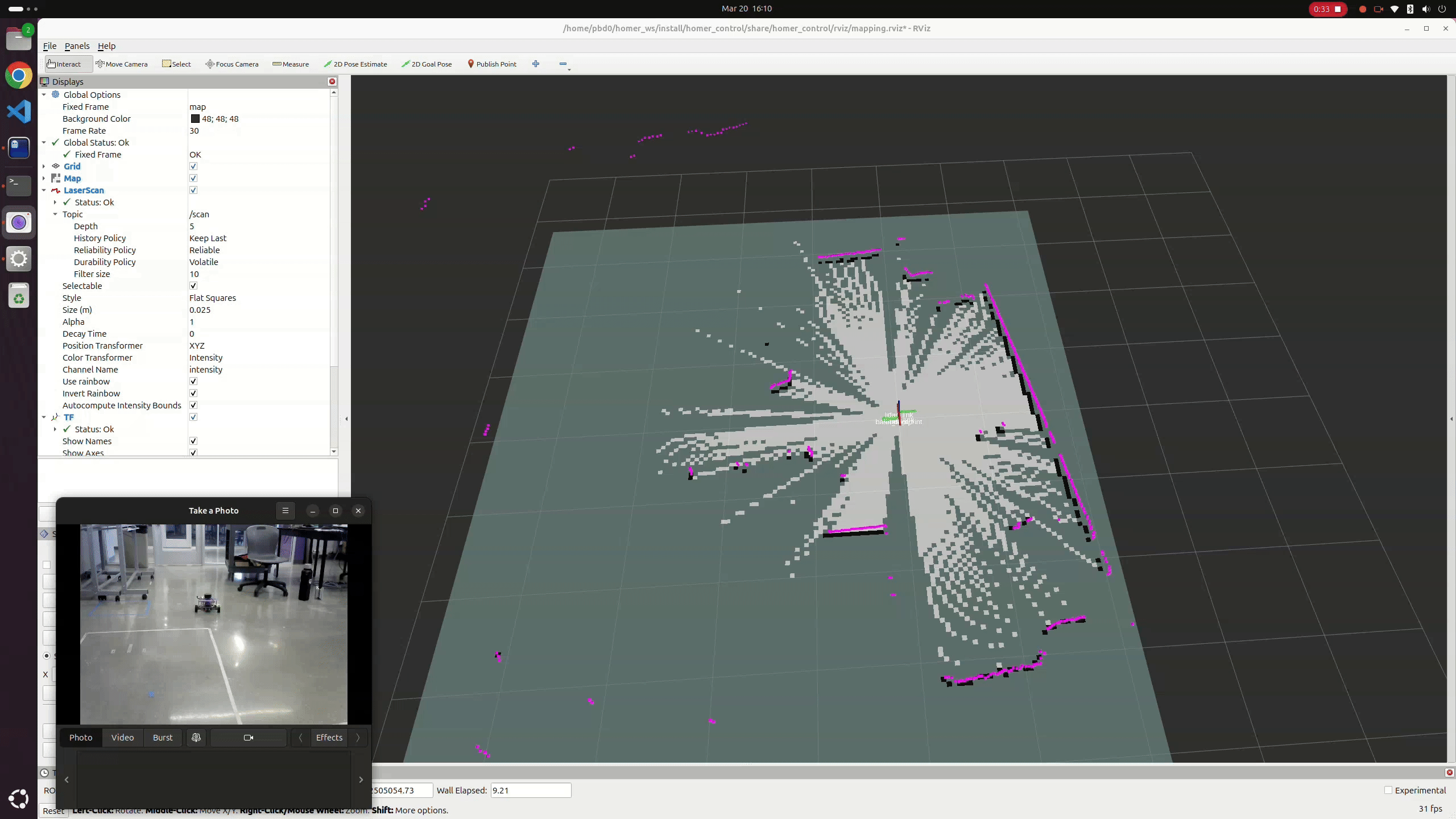Toggle the Map display checkbox

pos(193,178)
